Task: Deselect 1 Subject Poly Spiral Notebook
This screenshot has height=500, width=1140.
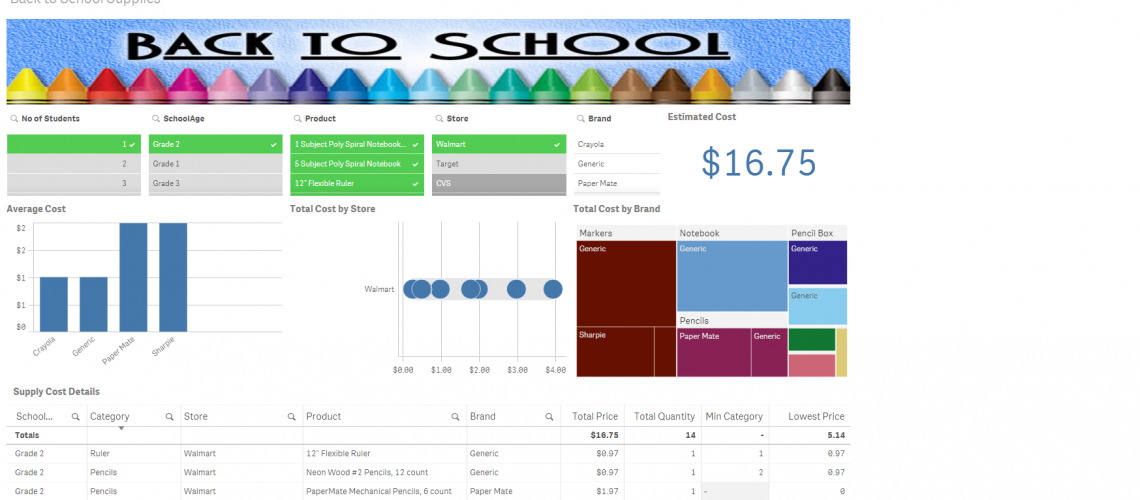Action: tap(357, 144)
